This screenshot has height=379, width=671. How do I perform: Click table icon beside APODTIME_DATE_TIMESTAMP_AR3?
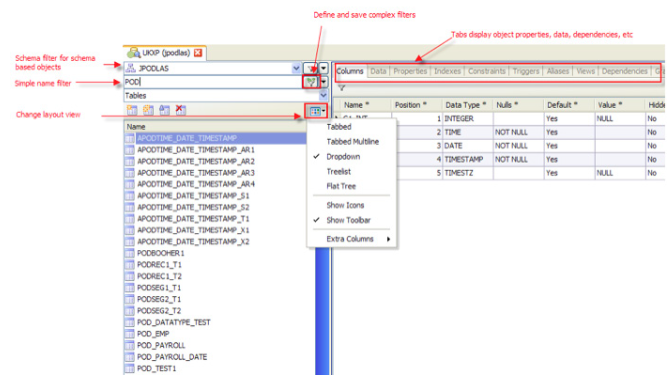click(129, 173)
